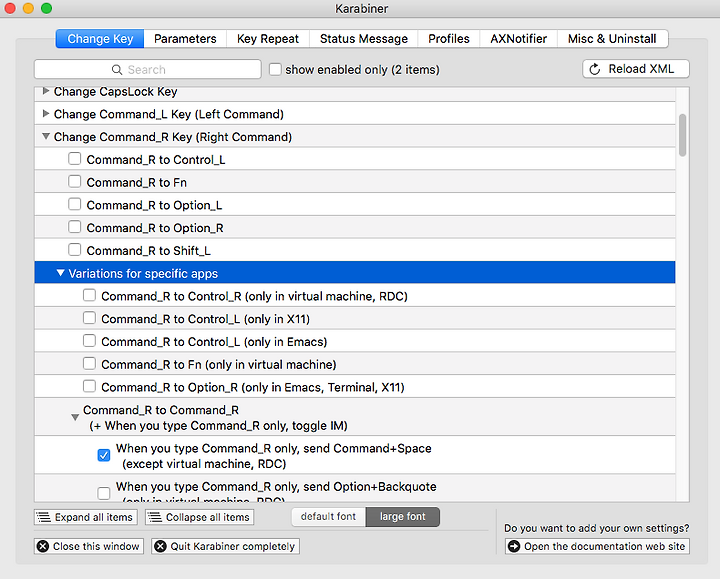Switch to default font size

pos(329,517)
